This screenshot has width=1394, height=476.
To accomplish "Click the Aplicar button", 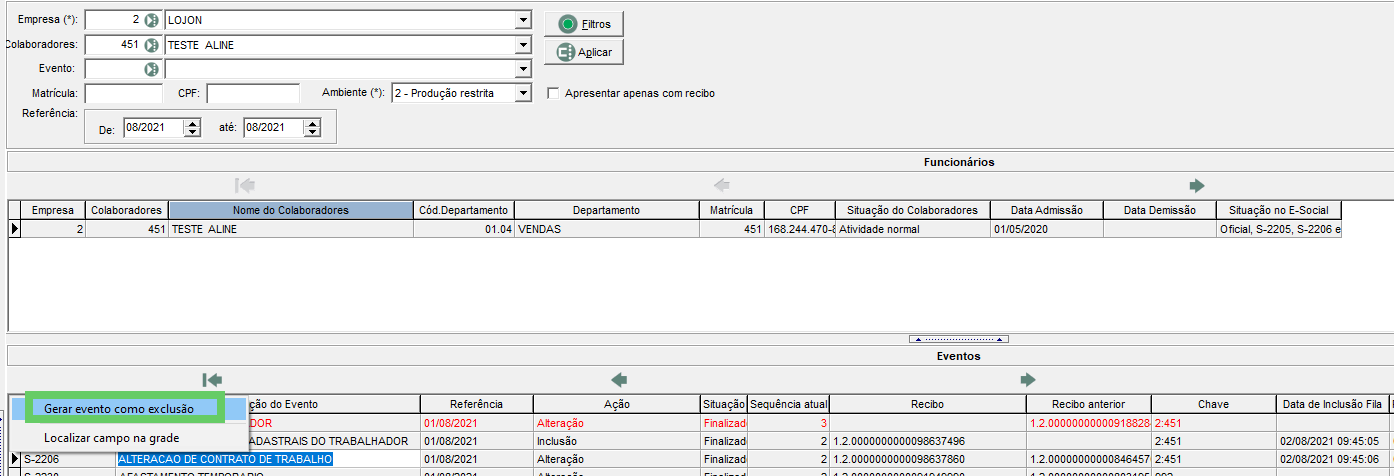I will coord(584,52).
